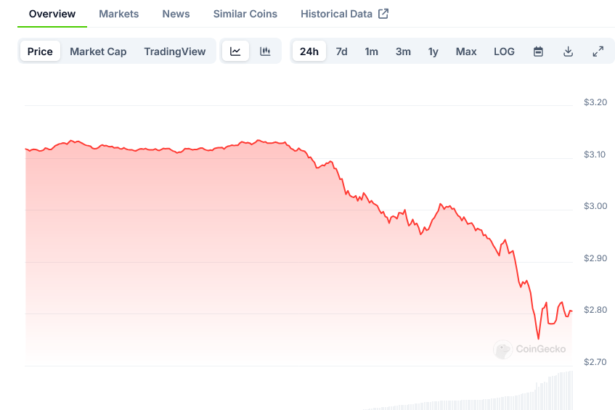Go to the News tab

(176, 14)
